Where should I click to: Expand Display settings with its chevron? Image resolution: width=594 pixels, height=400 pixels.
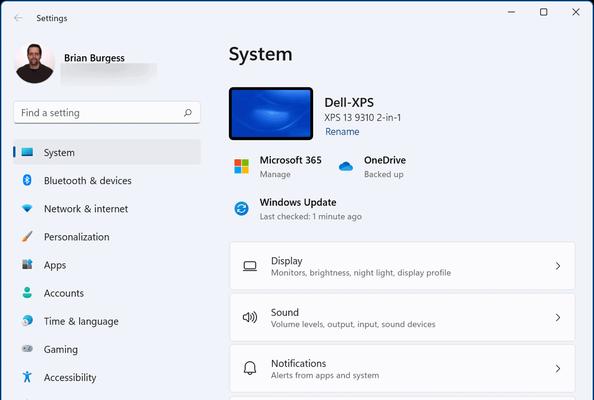coord(558,266)
